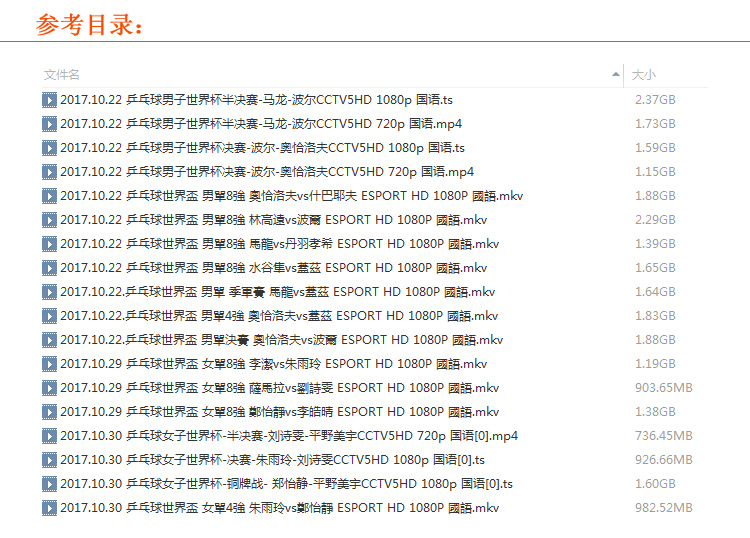Click video icon for 铜牌战 郑怡静-平野美宇 file
750x538 pixels.
pos(49,484)
